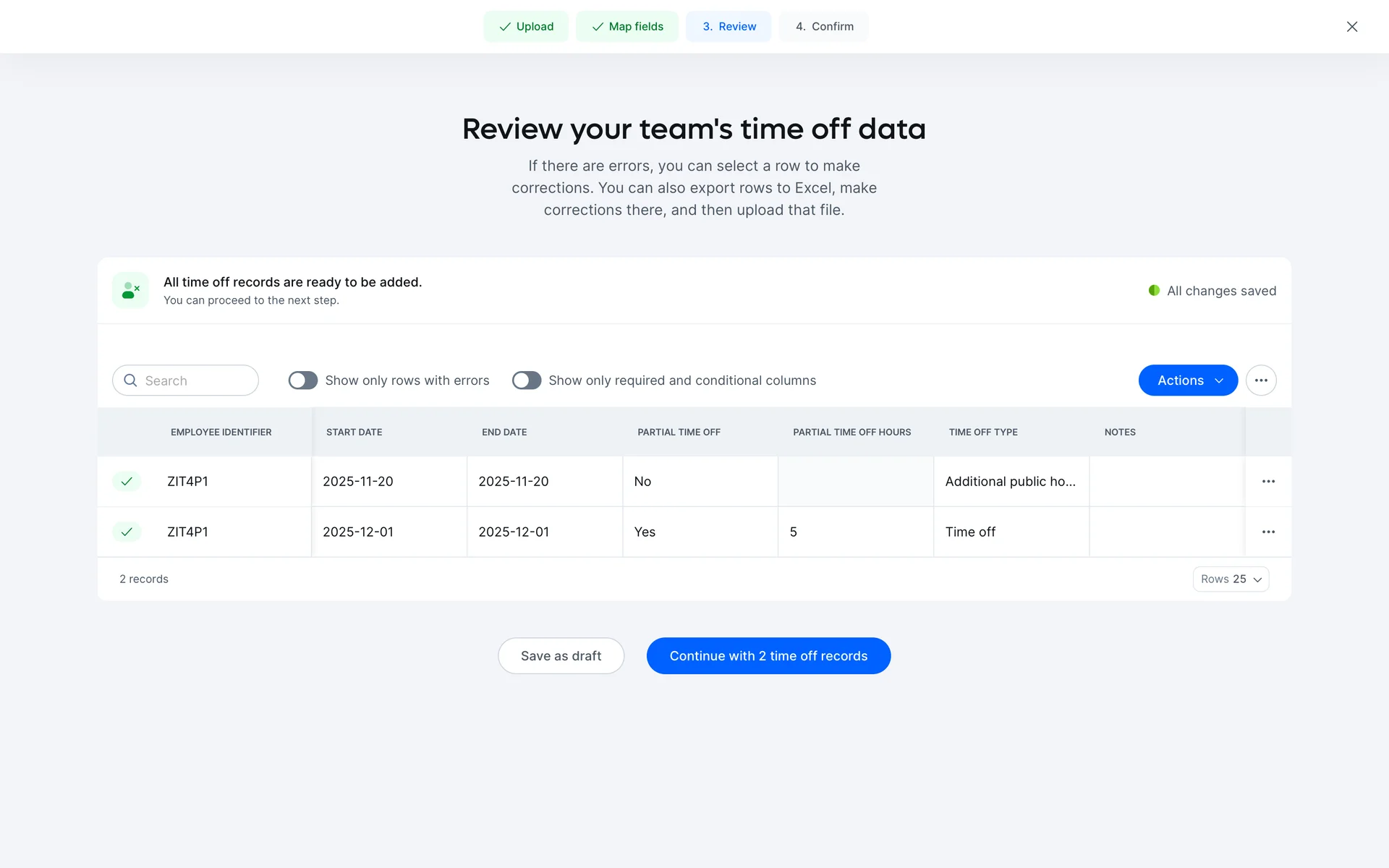Open the three-dot menu beside Actions
This screenshot has height=868, width=1389.
pos(1261,380)
